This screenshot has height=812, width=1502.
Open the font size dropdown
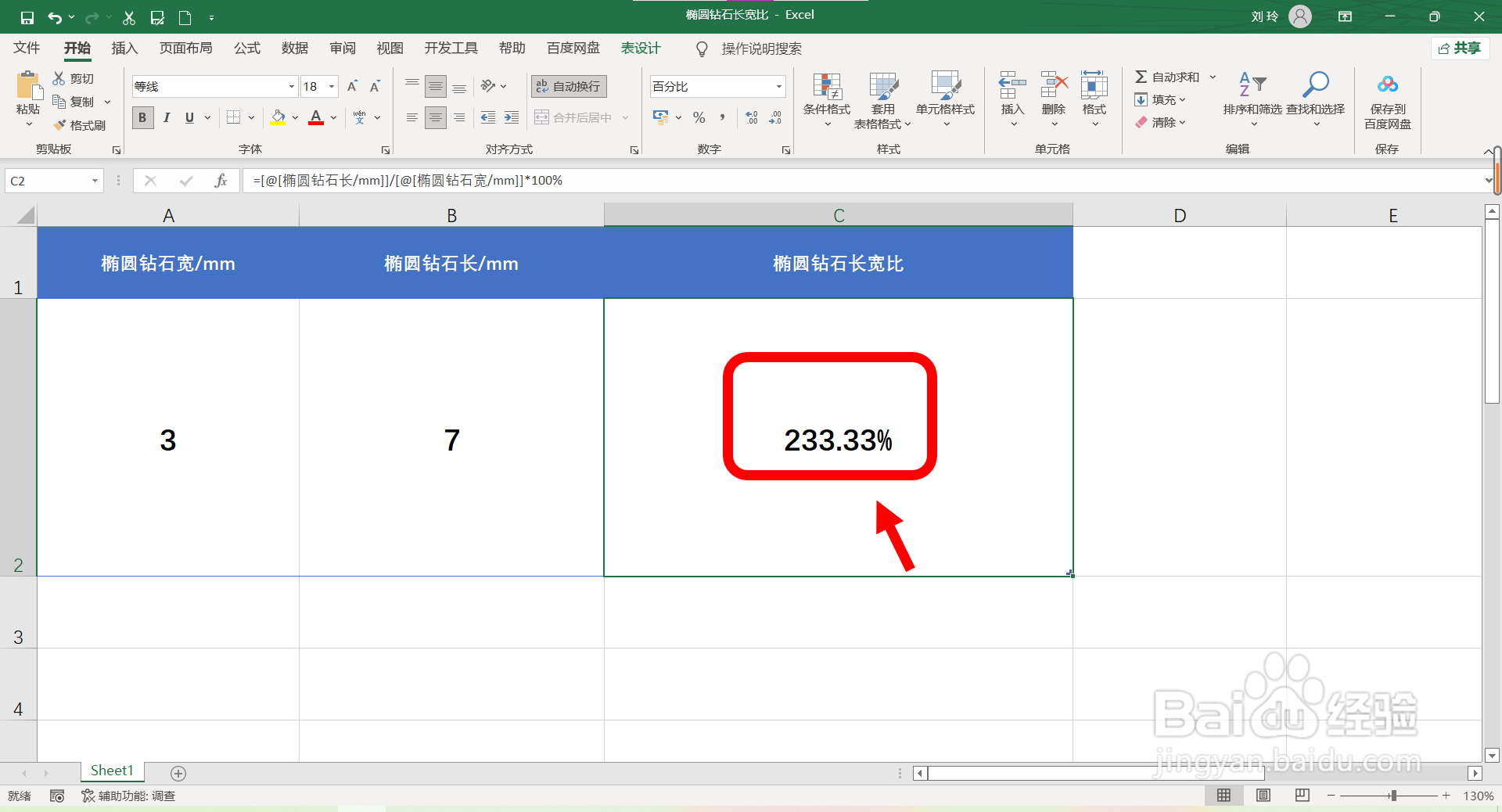pyautogui.click(x=331, y=86)
